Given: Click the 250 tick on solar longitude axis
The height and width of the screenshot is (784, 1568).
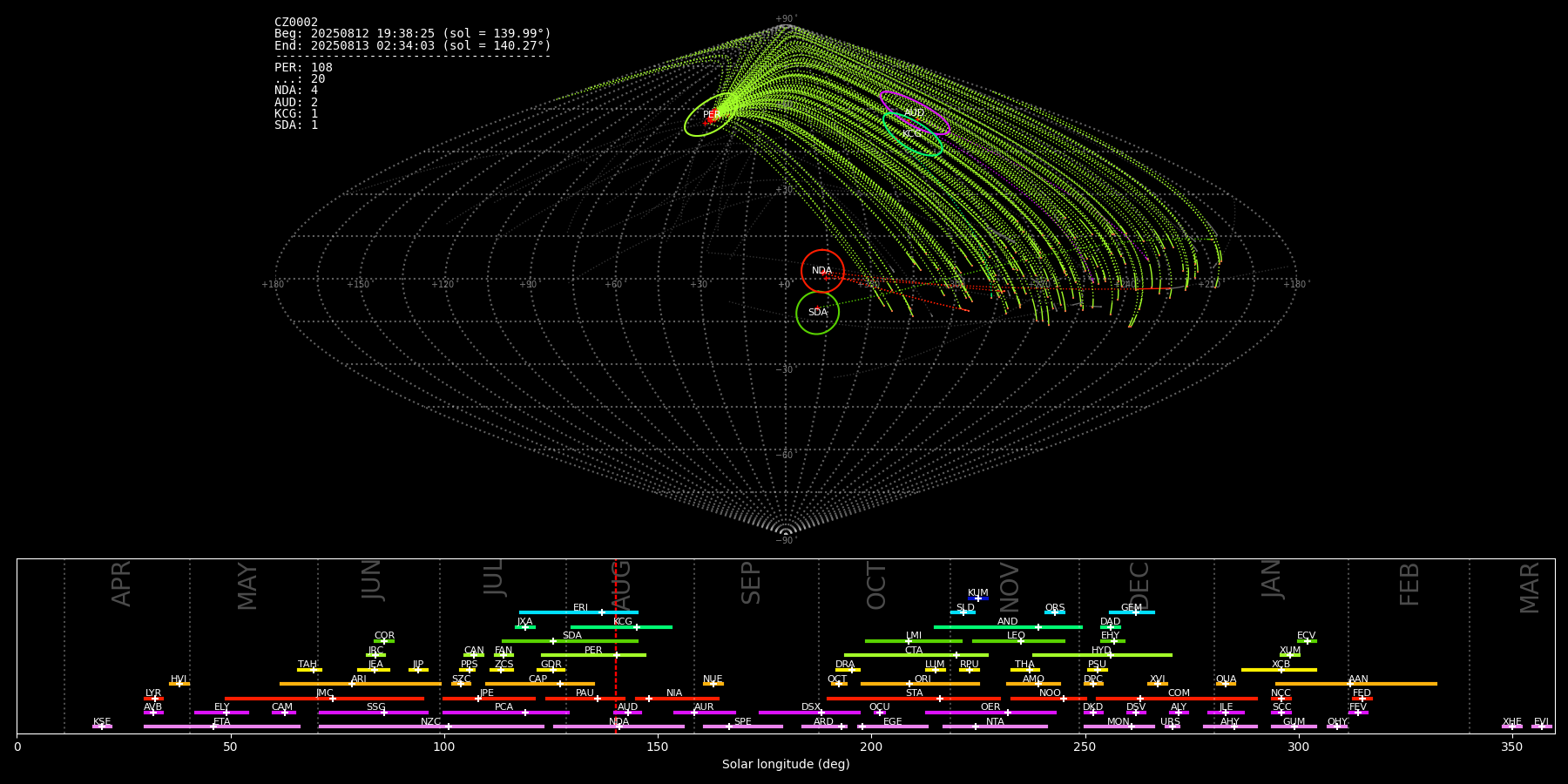Looking at the screenshot, I should pyautogui.click(x=1085, y=747).
